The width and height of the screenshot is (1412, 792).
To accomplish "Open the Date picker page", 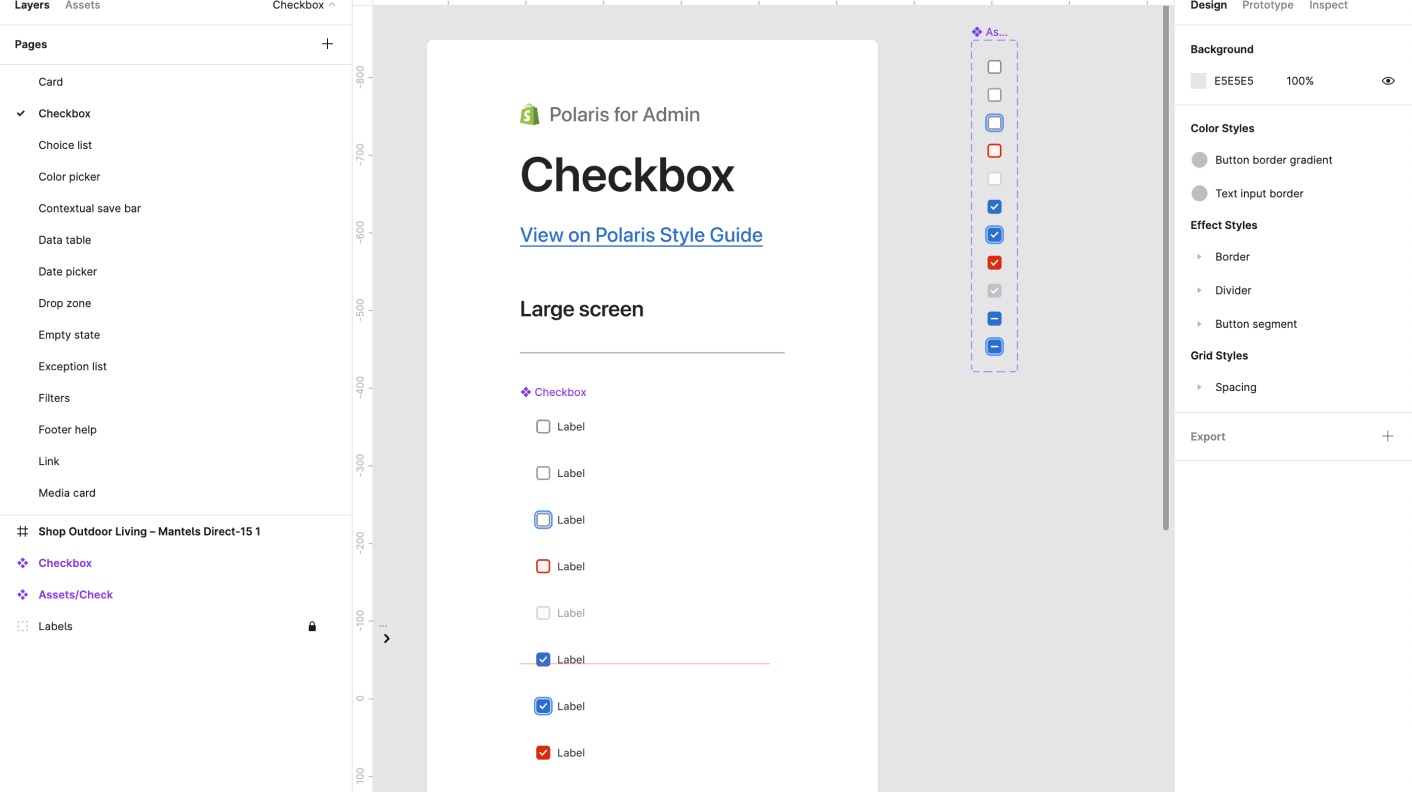I will 67,272.
